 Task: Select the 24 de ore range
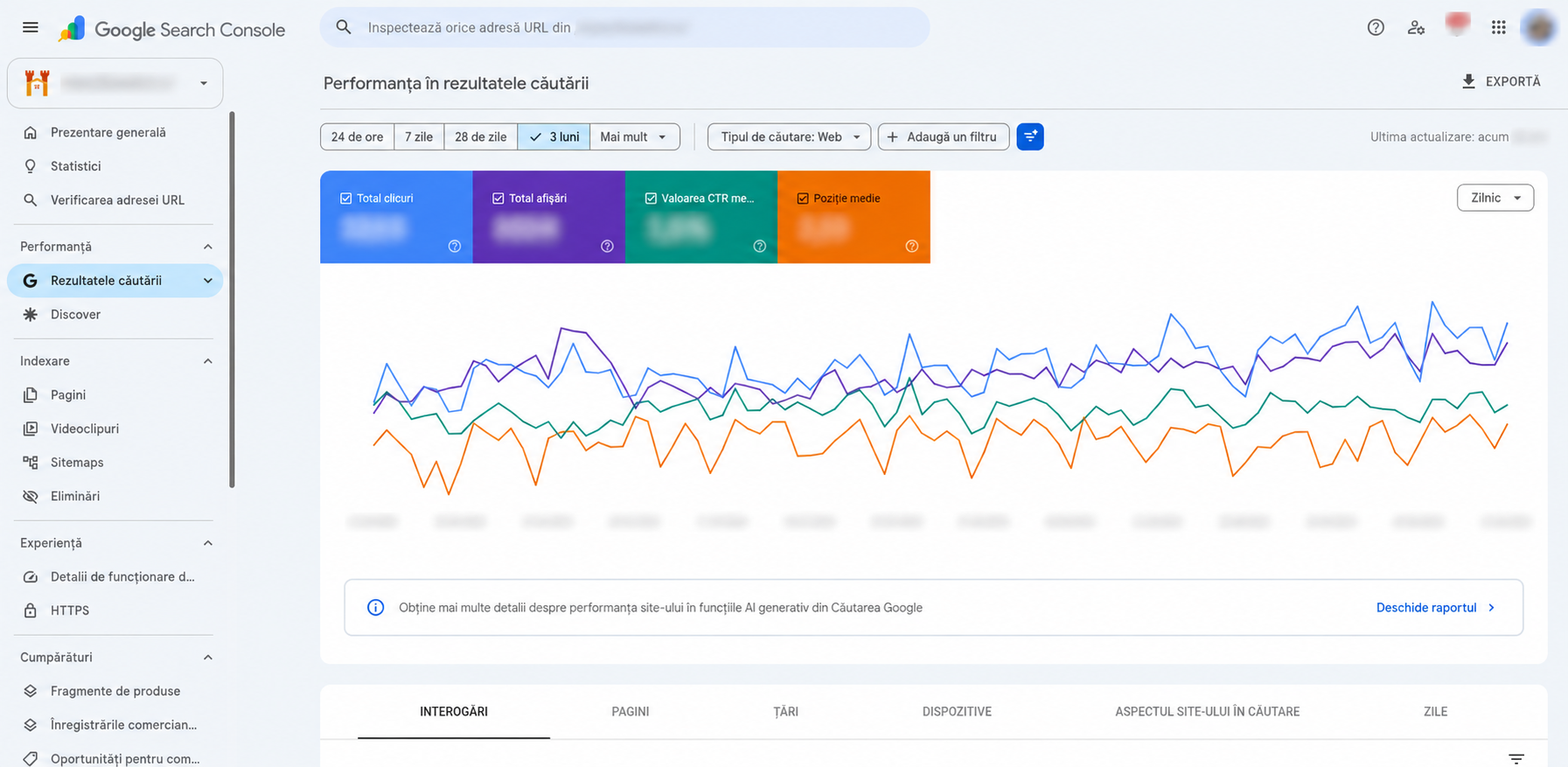click(357, 136)
